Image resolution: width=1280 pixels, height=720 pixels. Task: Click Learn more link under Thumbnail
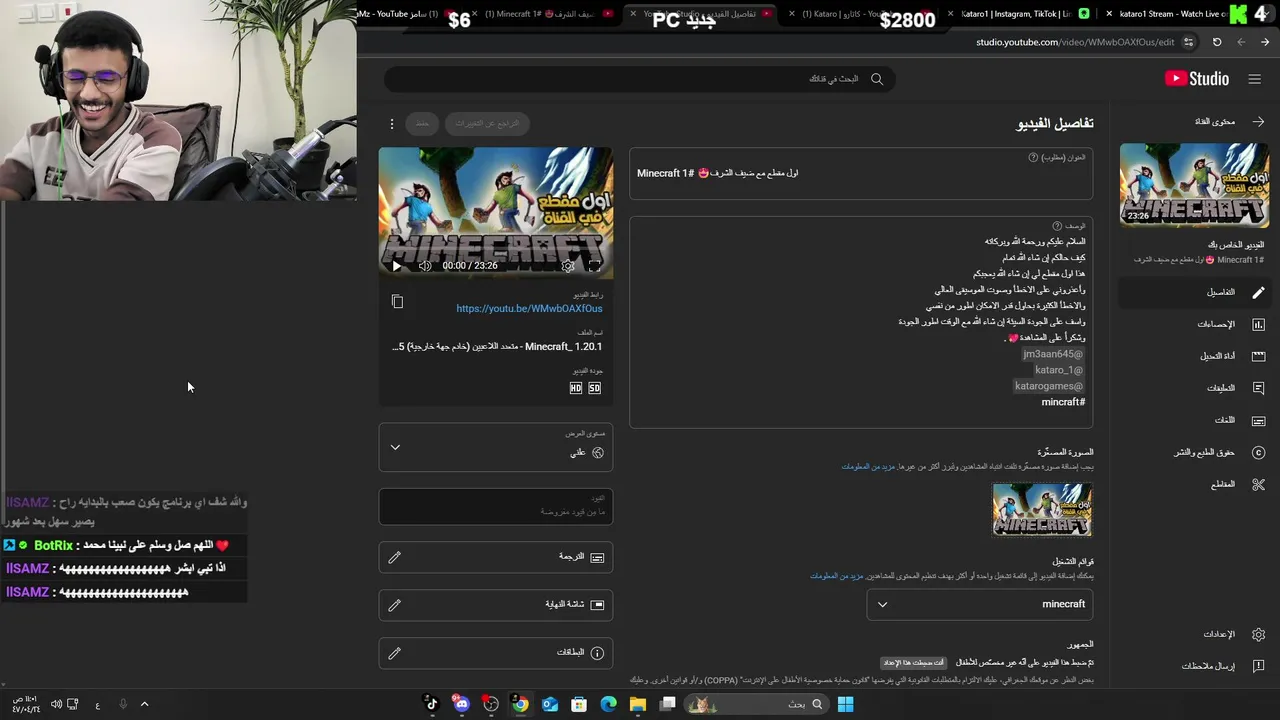(869, 467)
